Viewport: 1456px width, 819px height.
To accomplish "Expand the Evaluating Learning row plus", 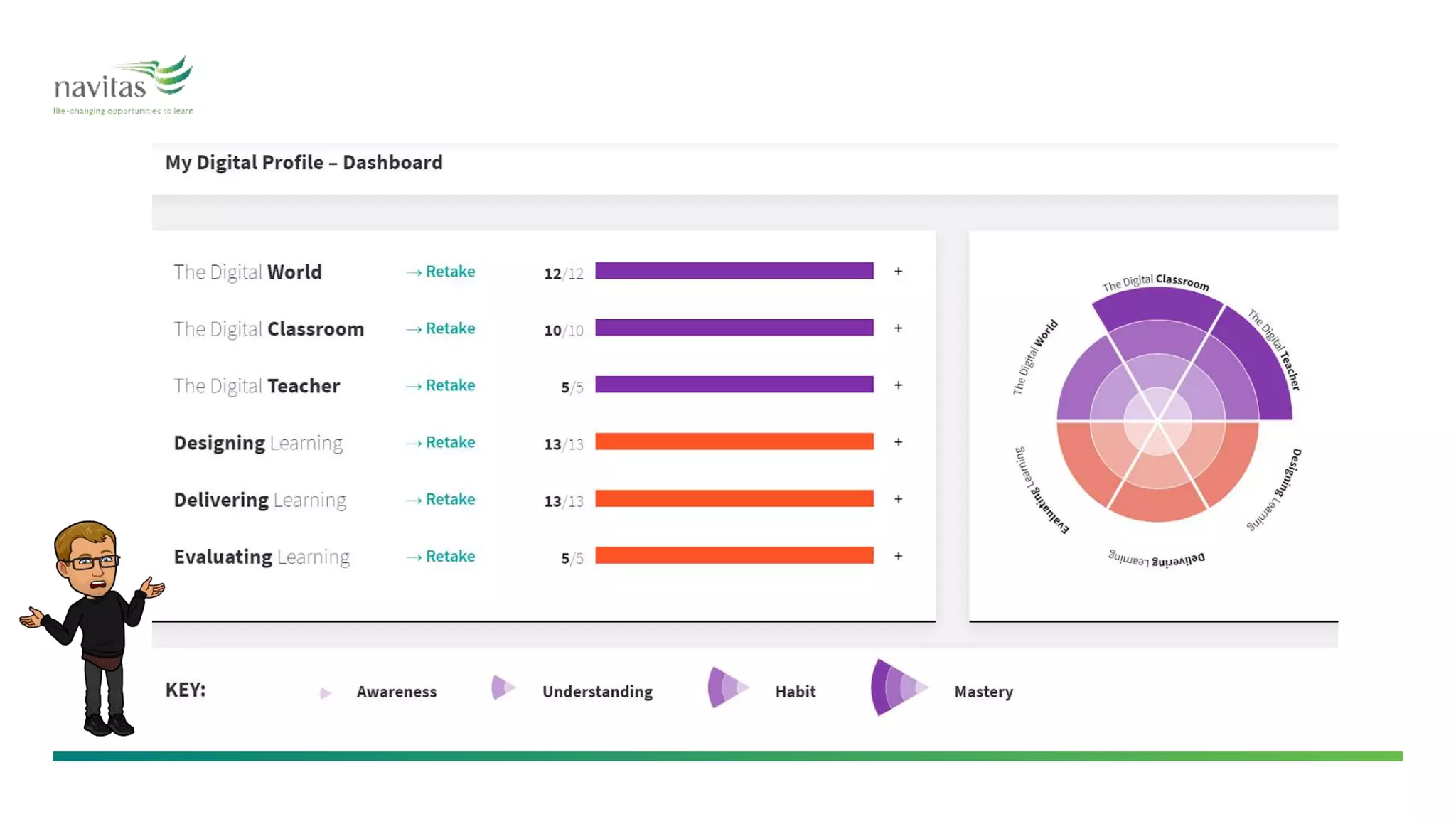I will click(x=899, y=556).
